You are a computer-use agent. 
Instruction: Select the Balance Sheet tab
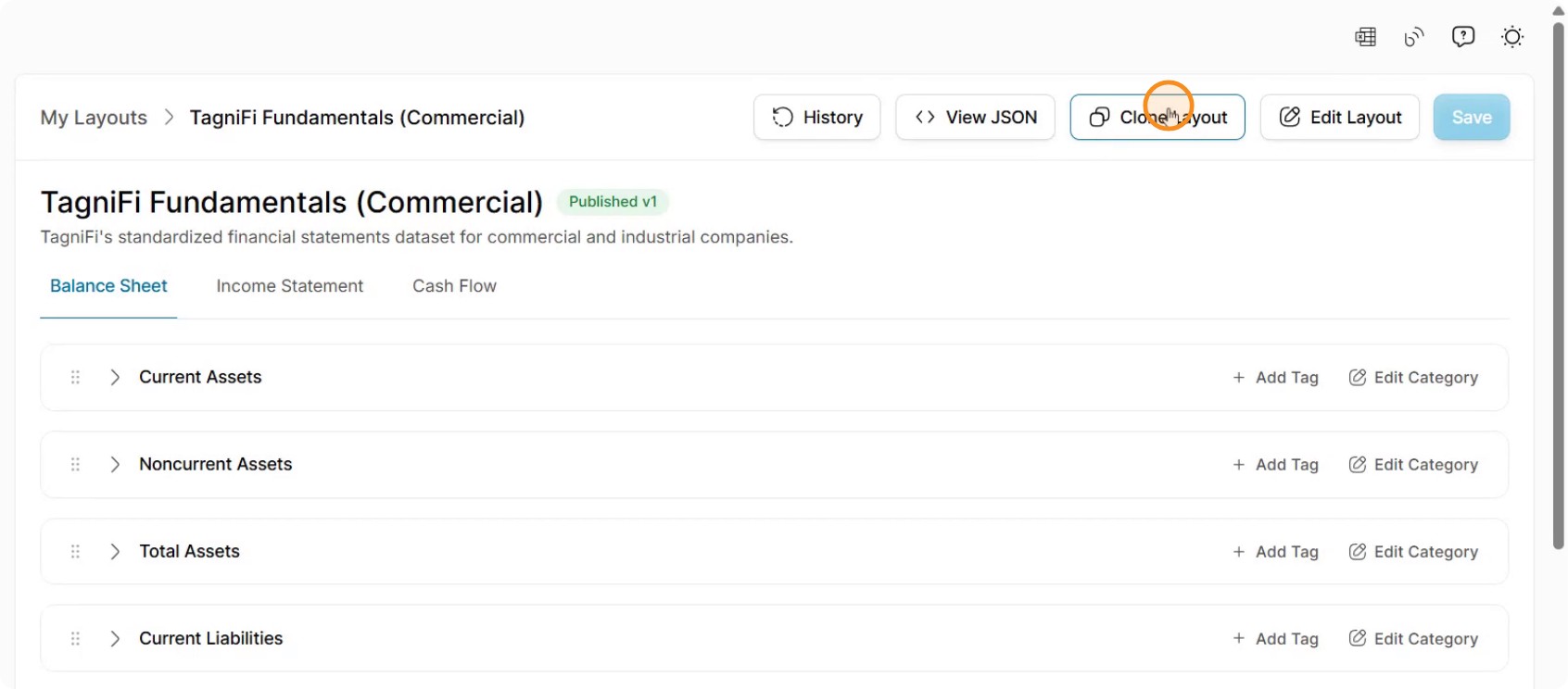(x=108, y=286)
